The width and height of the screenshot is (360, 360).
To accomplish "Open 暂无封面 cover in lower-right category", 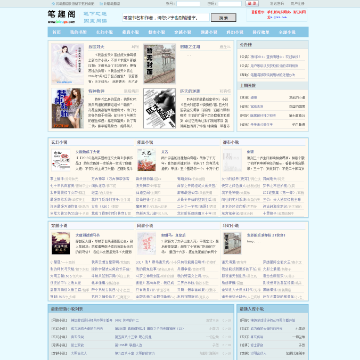I will coord(232,243).
